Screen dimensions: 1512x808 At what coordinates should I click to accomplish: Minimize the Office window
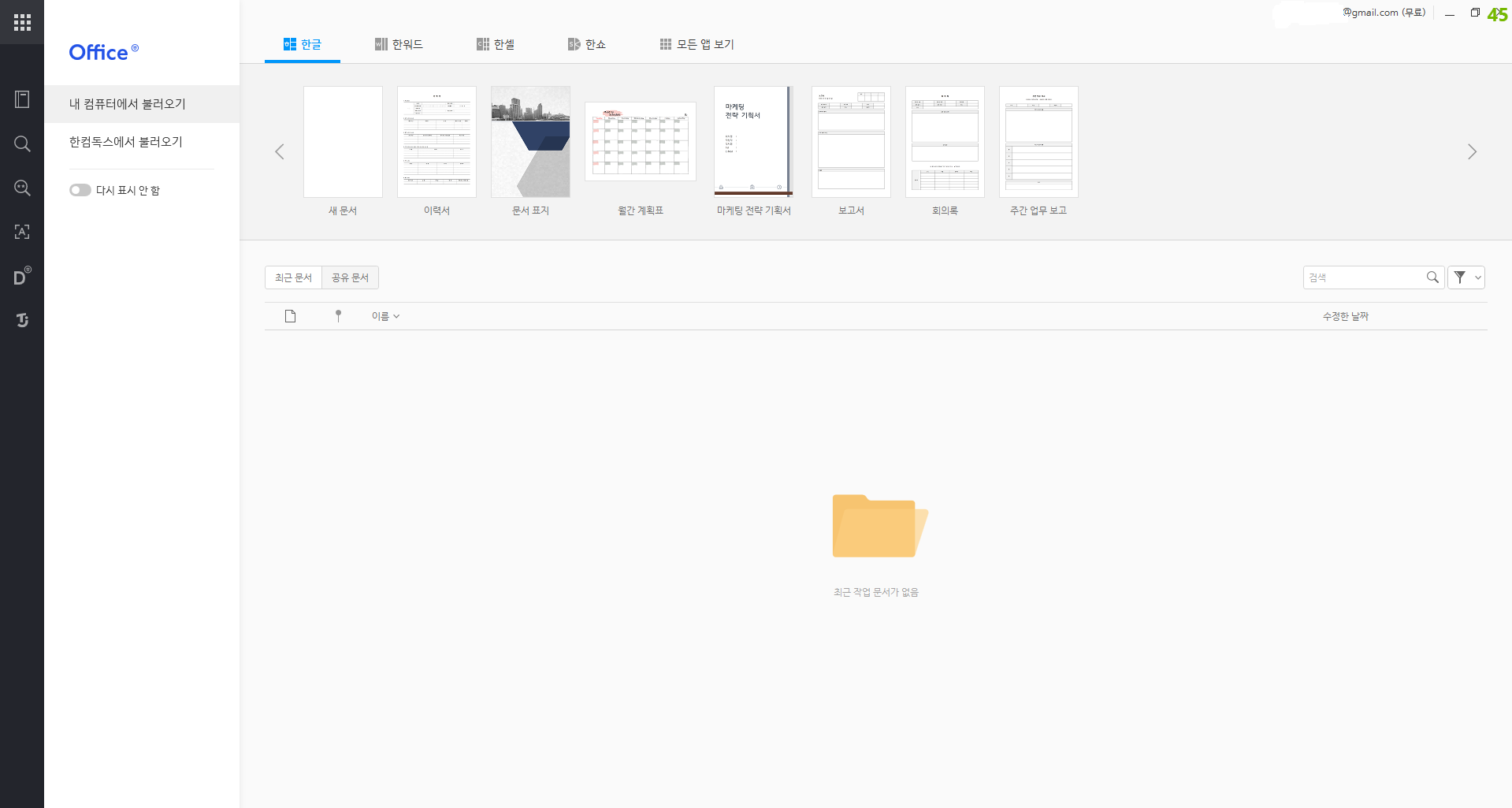coord(1450,13)
